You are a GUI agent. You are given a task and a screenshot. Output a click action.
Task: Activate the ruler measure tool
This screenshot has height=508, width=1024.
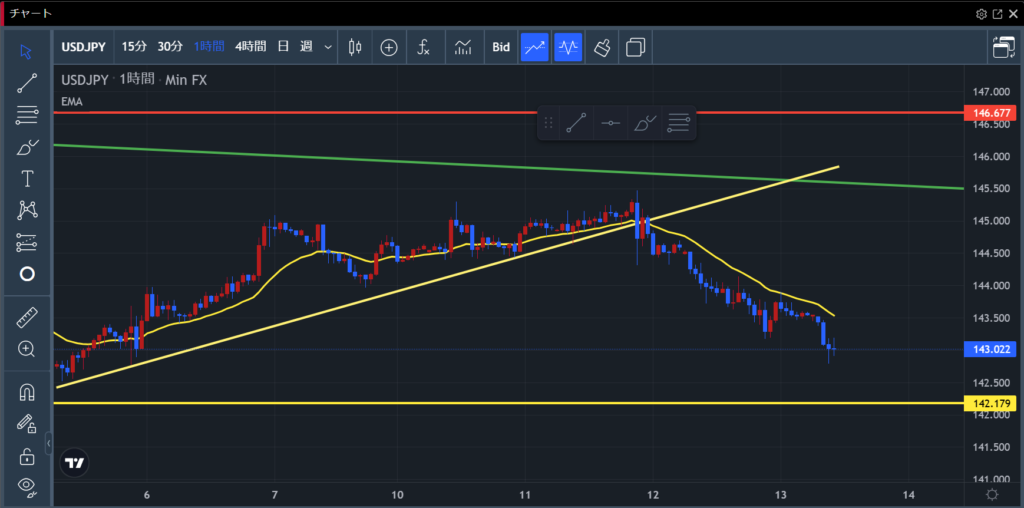click(x=27, y=318)
